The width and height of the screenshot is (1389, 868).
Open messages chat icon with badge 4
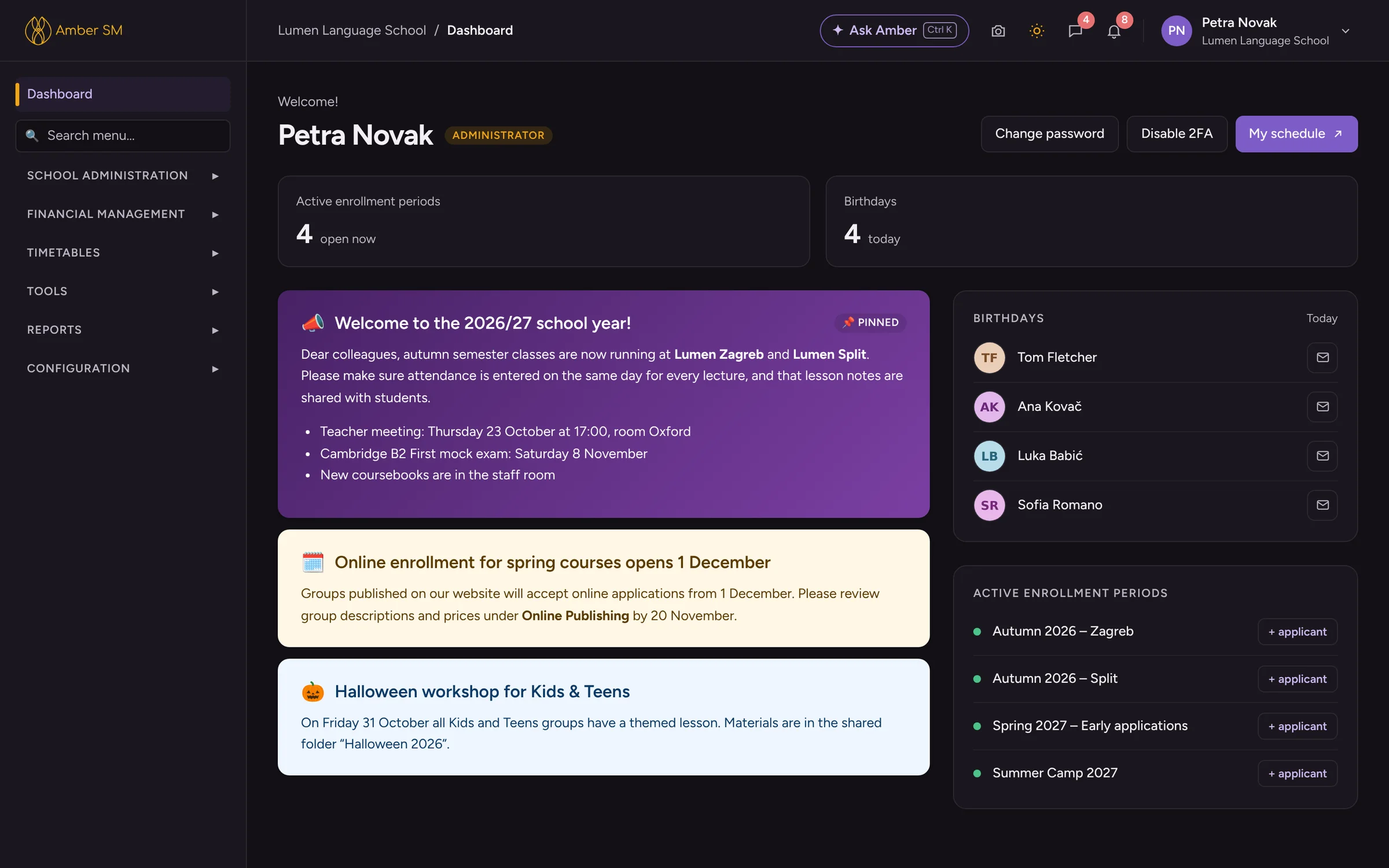1075,31
